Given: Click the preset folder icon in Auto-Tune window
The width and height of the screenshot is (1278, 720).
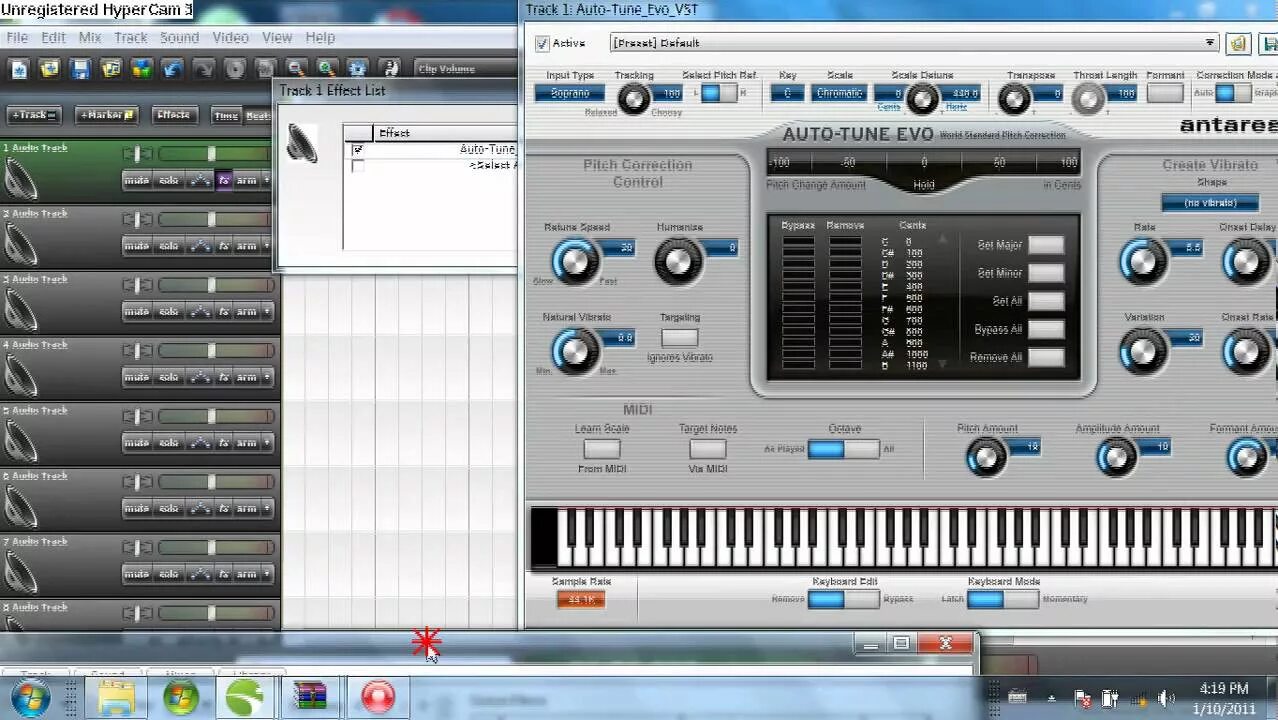Looking at the screenshot, I should [x=1238, y=43].
